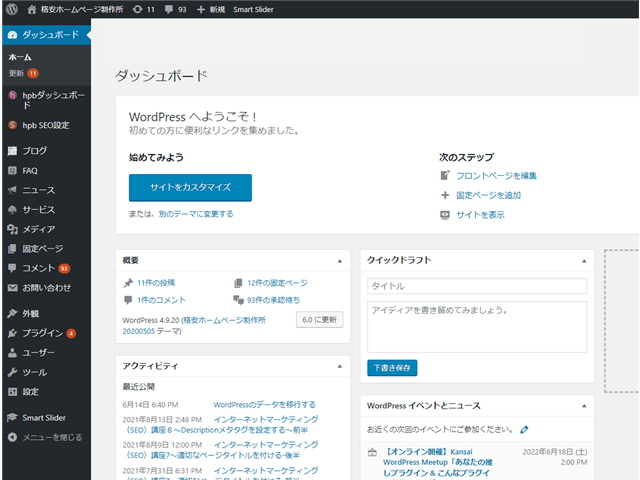Click the メディア library icon
Viewport: 640px width, 480px height.
(12, 229)
